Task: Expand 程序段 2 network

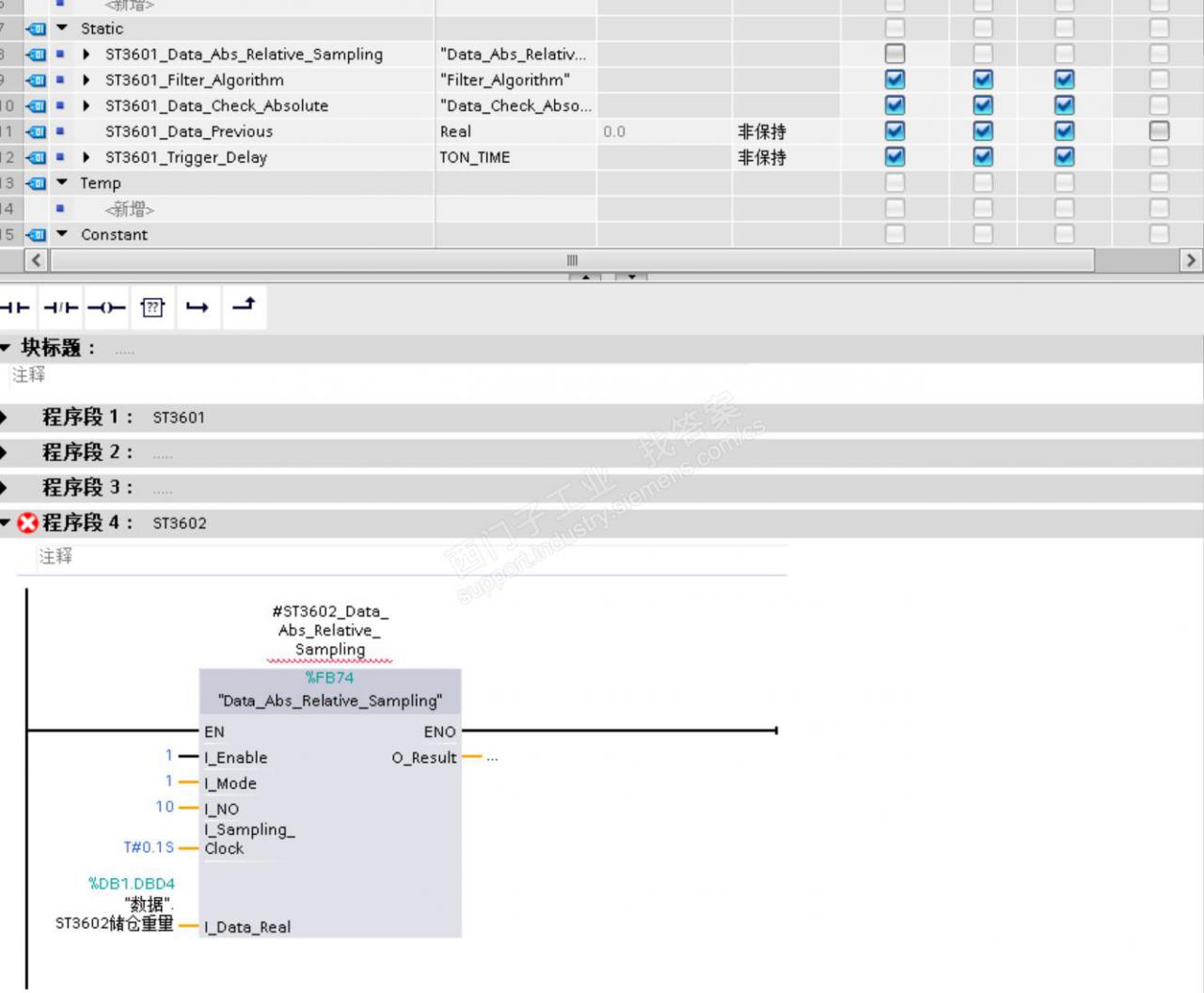Action: [5, 452]
